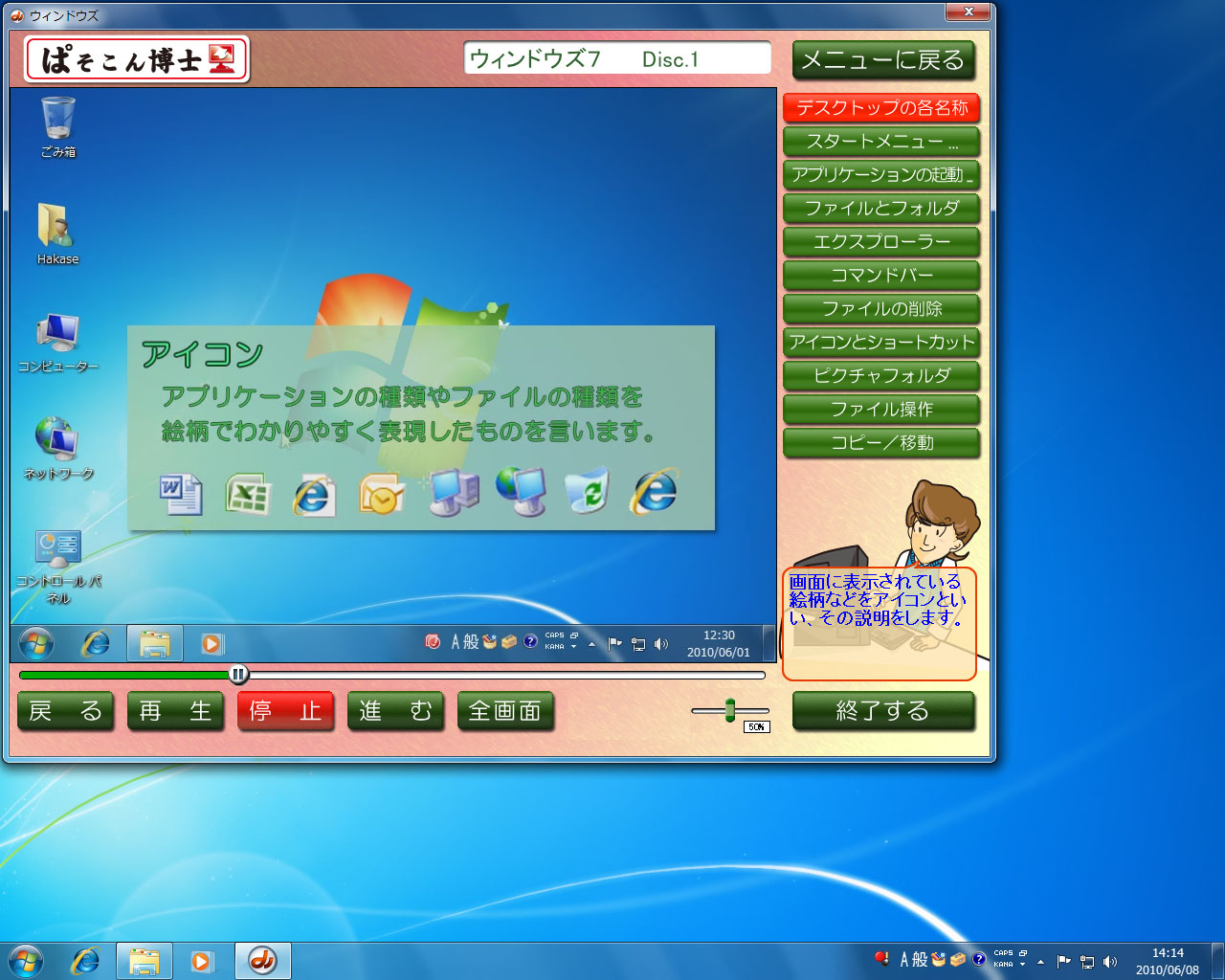The width and height of the screenshot is (1225, 980).
Task: Click the 進む forward button
Action: [x=395, y=711]
